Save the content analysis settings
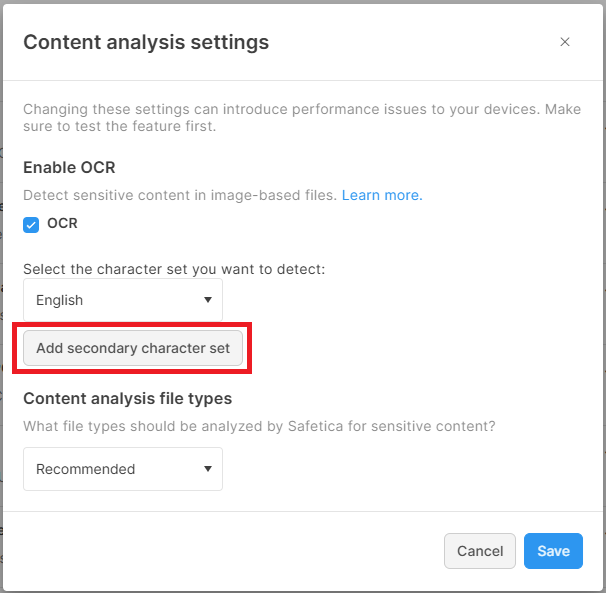 (552, 551)
